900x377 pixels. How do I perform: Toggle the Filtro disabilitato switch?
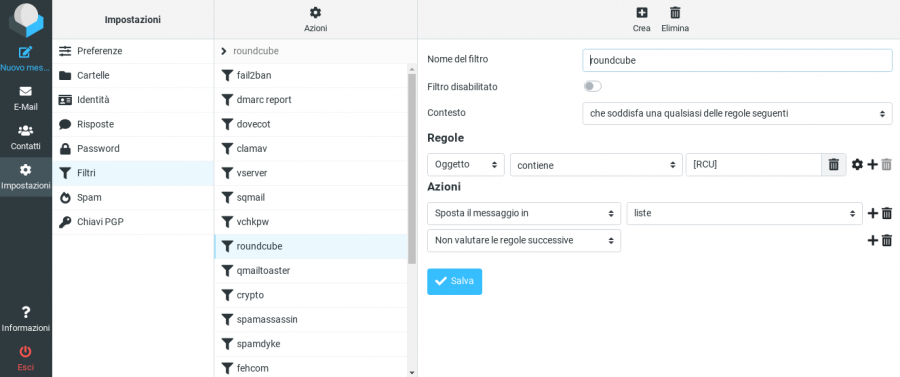click(x=592, y=87)
